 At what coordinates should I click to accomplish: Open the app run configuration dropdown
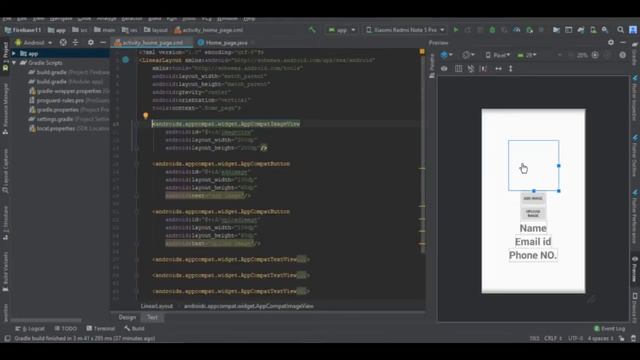point(342,30)
